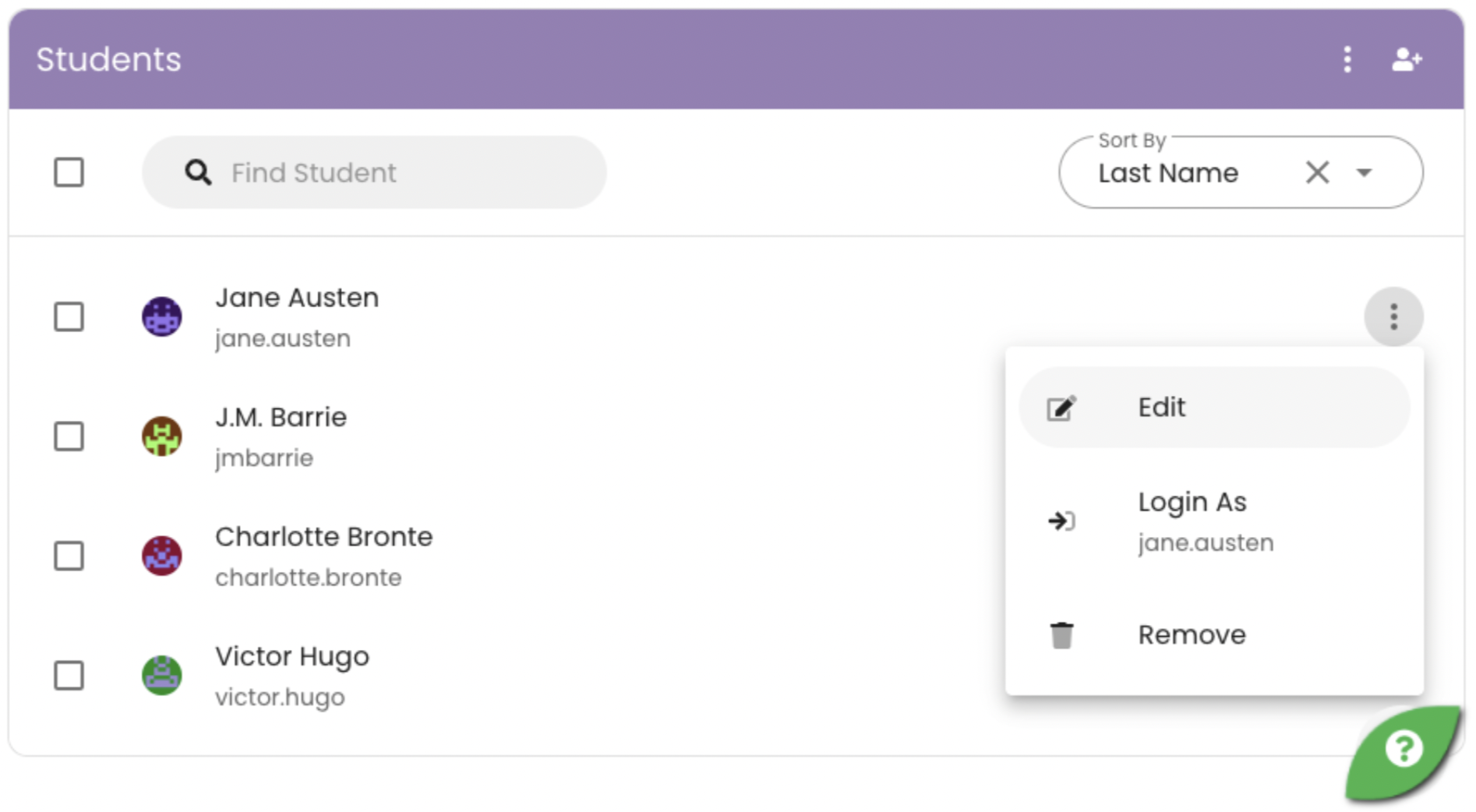Open the green help button

click(x=1403, y=748)
